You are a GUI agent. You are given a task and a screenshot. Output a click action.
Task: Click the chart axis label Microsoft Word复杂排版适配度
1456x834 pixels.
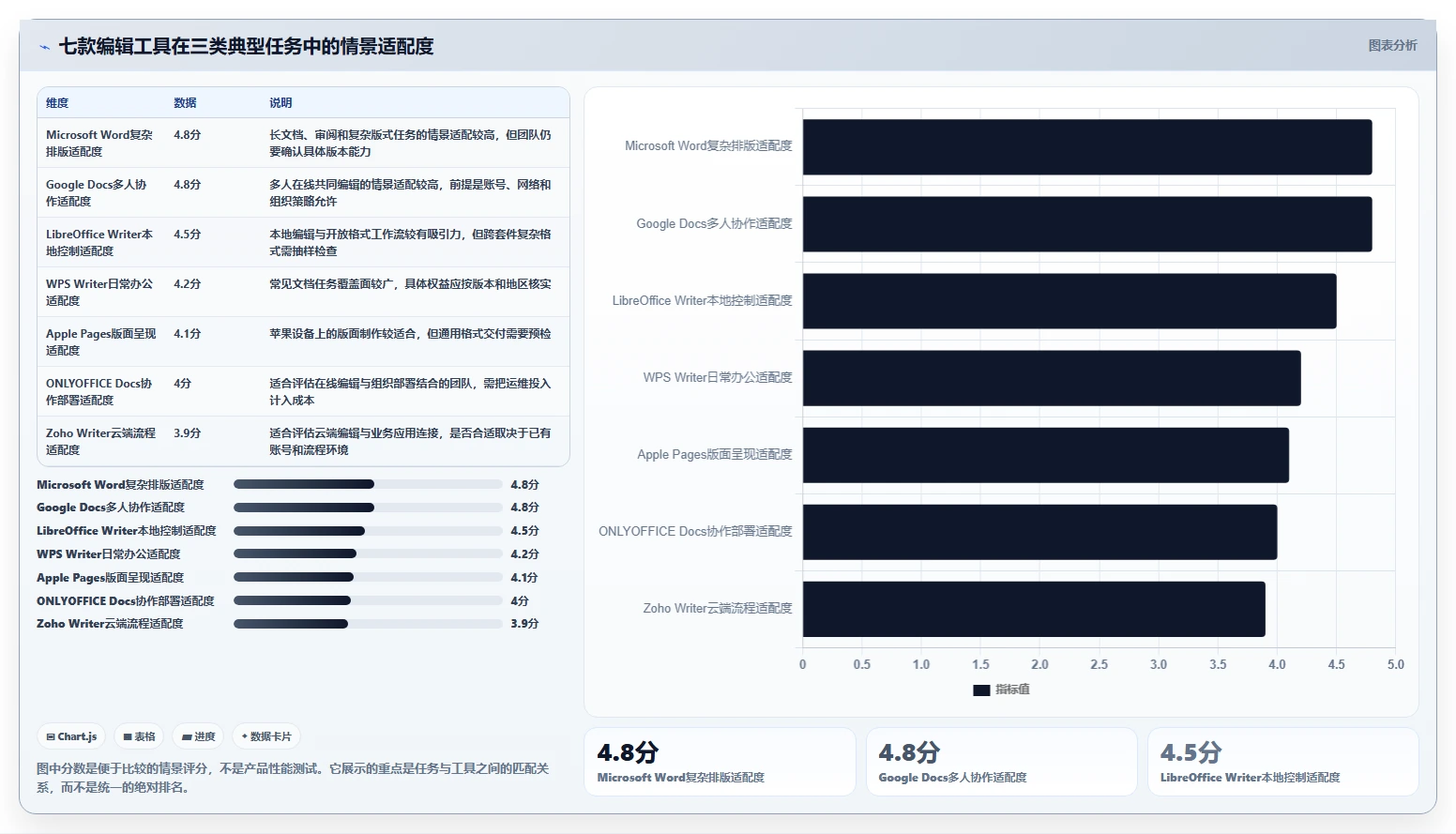708,146
